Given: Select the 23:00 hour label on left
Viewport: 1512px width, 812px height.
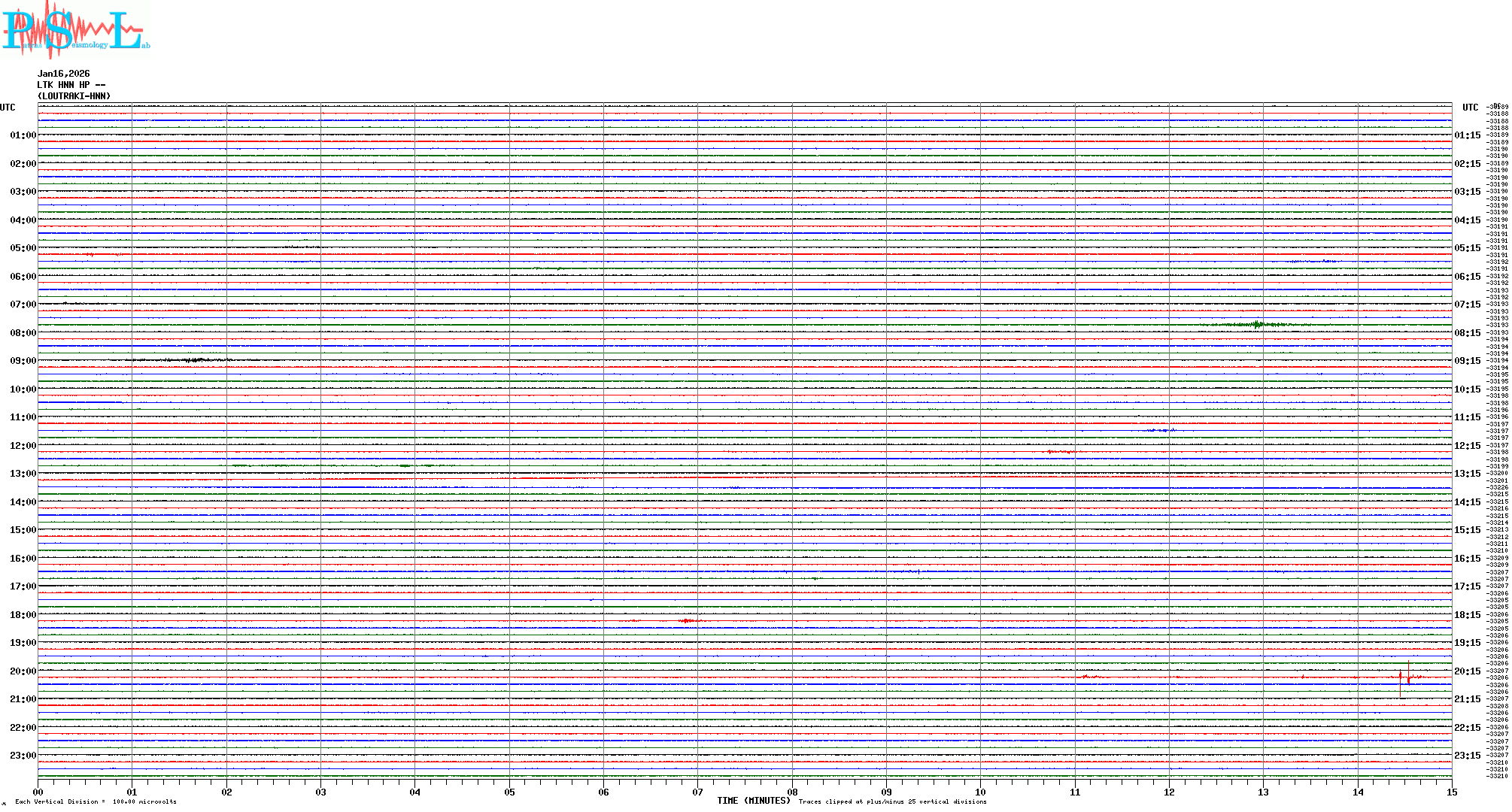Looking at the screenshot, I should [x=23, y=756].
